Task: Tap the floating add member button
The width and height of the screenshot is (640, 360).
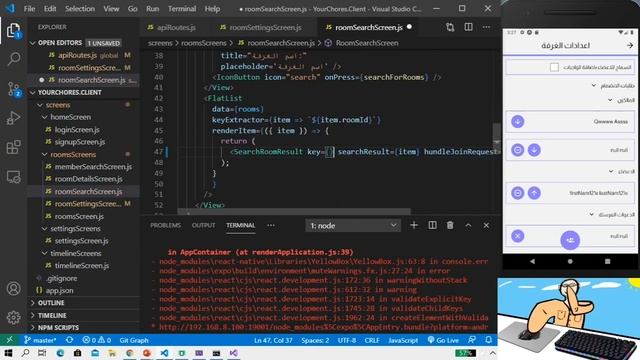Action: click(570, 240)
